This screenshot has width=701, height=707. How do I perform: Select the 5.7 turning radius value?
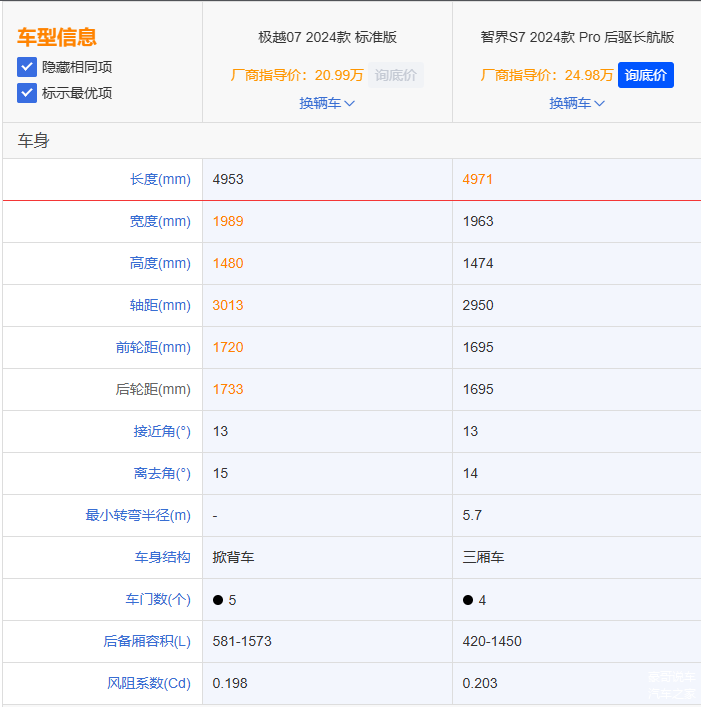(x=472, y=515)
